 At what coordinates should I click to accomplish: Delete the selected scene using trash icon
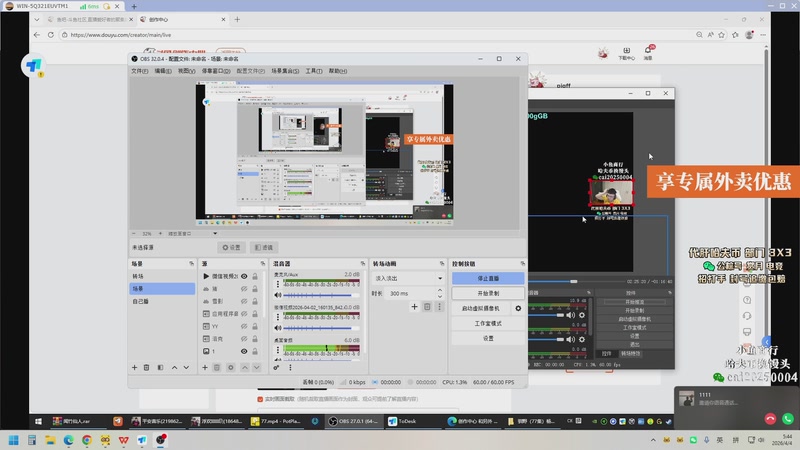click(x=147, y=368)
